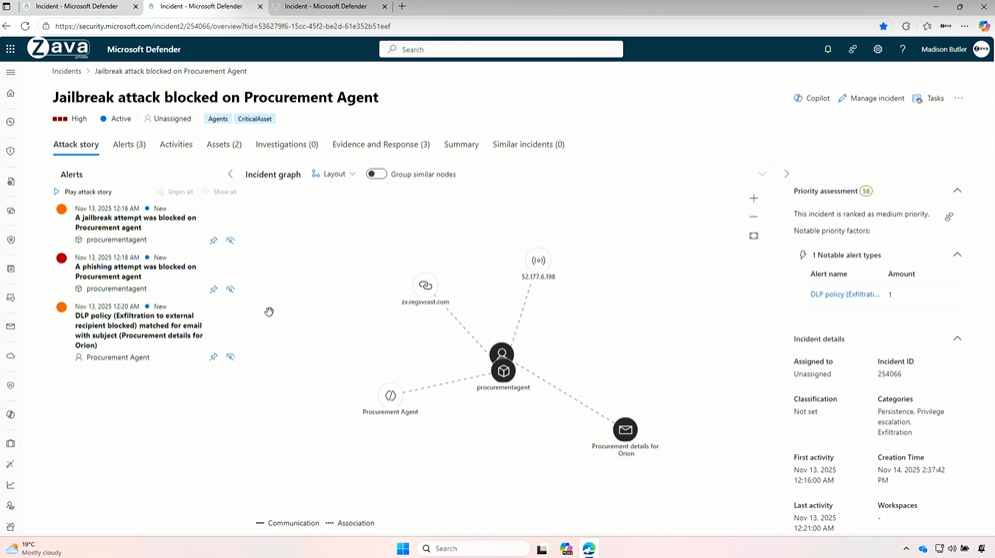The width and height of the screenshot is (995, 558).
Task: Reload the page
Action: click(x=25, y=26)
